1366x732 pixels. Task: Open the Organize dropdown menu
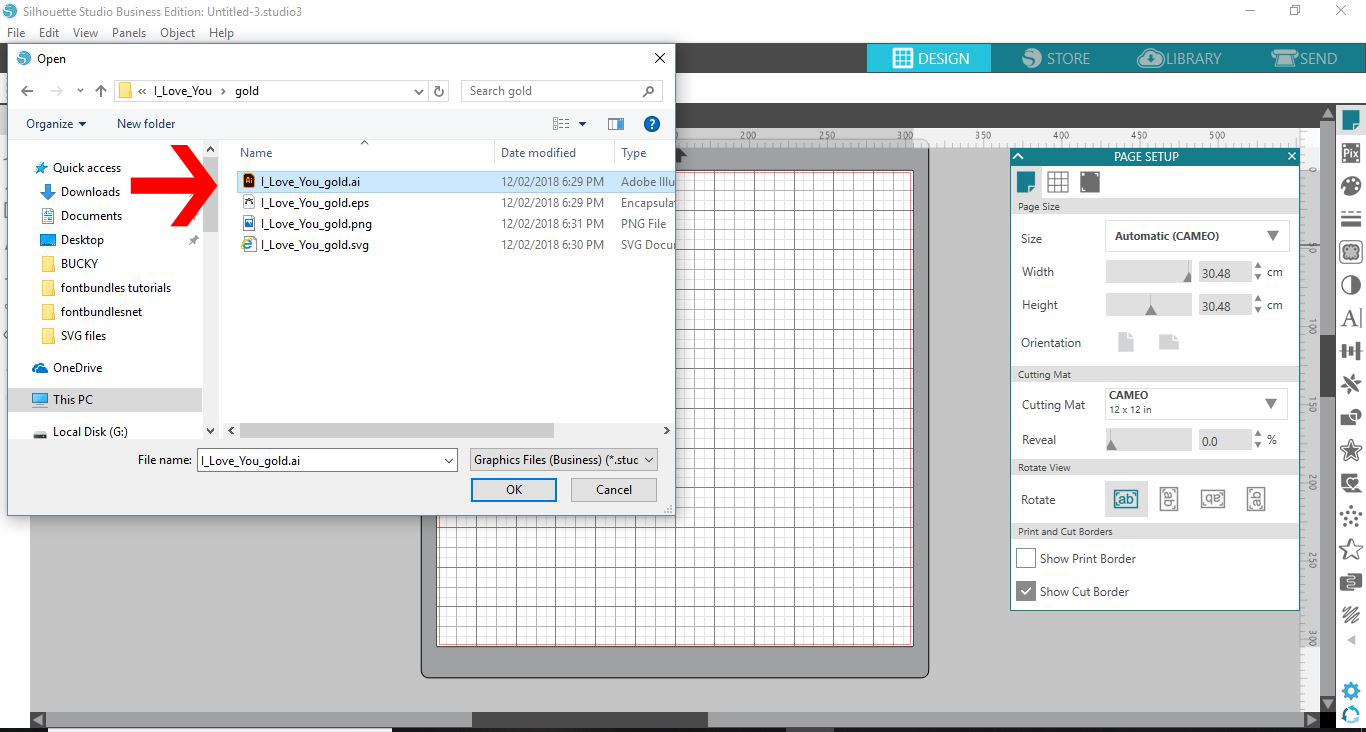(56, 124)
